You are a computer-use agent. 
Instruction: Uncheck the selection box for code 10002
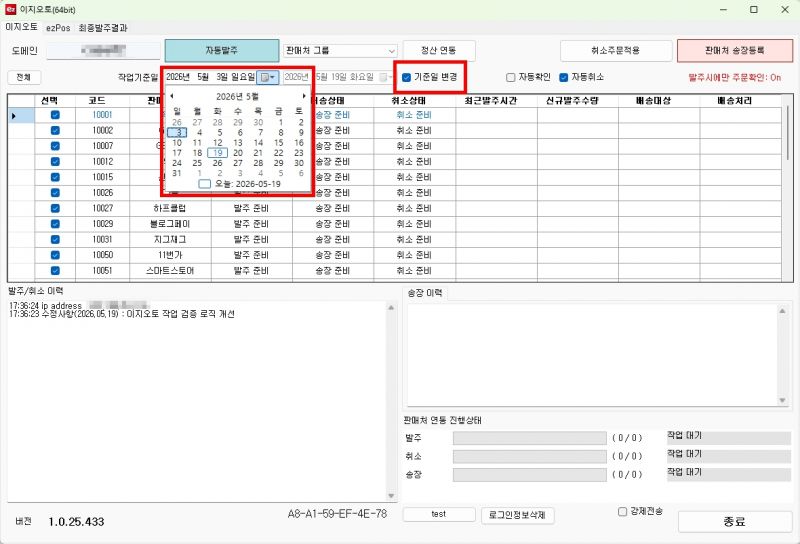click(x=55, y=131)
